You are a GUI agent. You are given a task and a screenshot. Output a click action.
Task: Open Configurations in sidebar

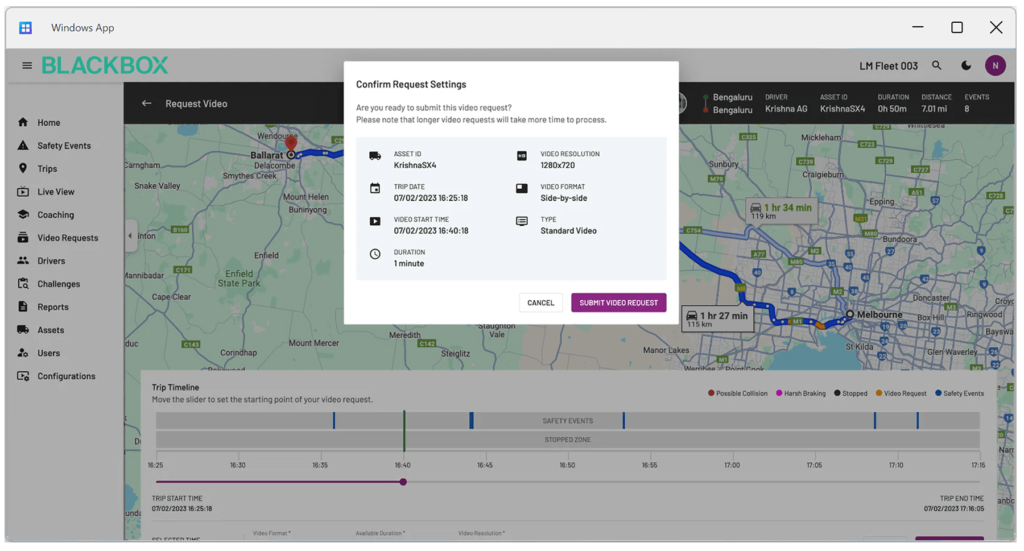click(x=64, y=376)
